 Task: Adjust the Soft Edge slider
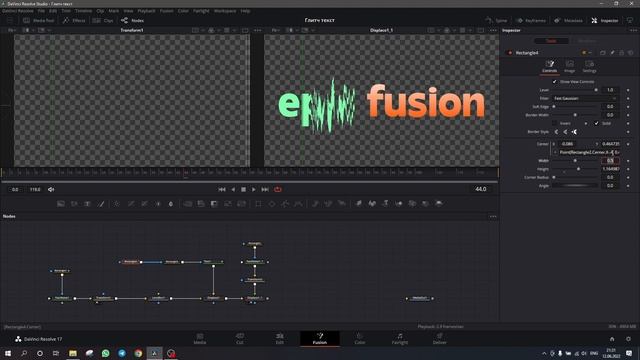pos(575,107)
